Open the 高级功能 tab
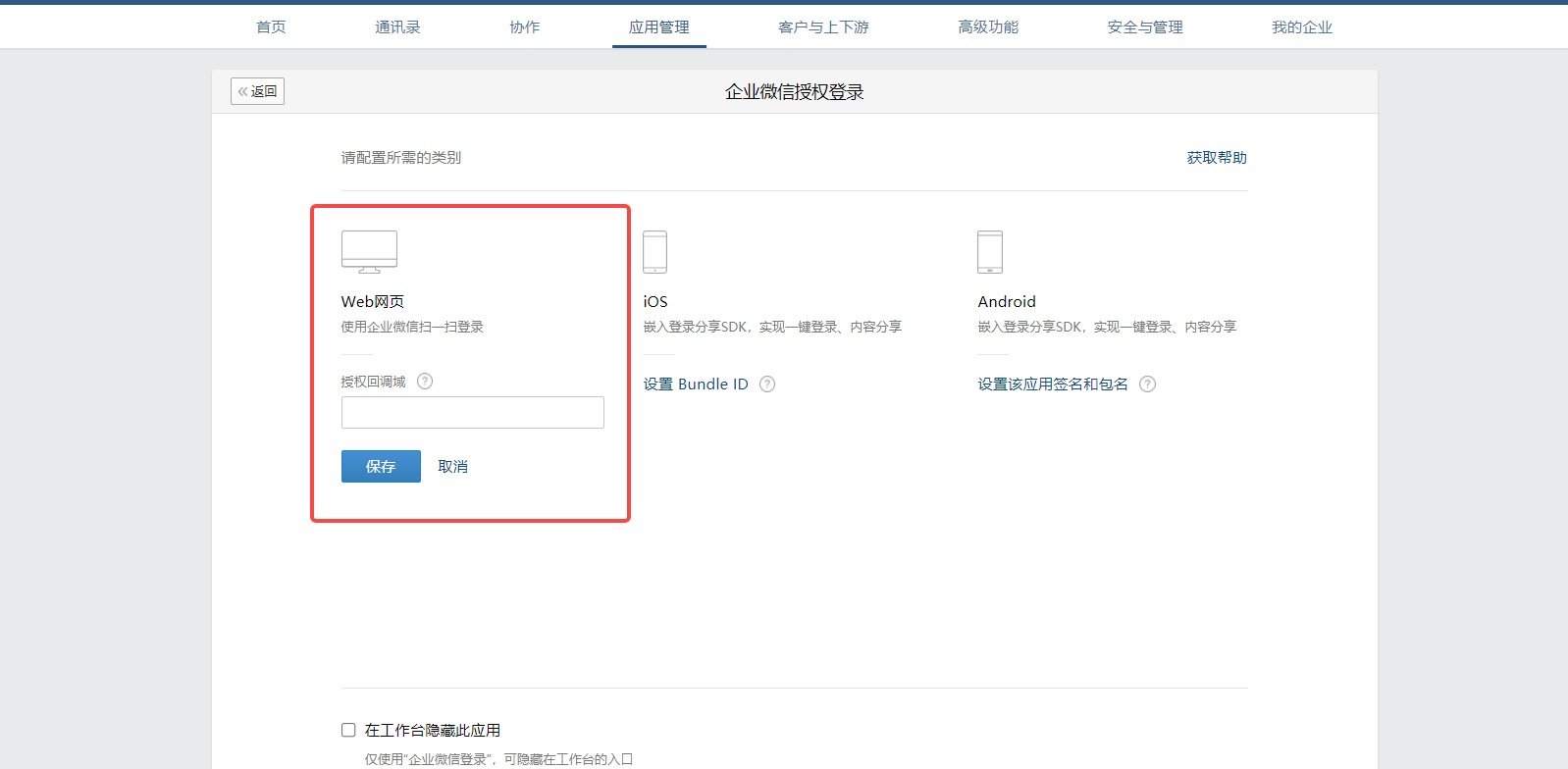 (x=988, y=27)
